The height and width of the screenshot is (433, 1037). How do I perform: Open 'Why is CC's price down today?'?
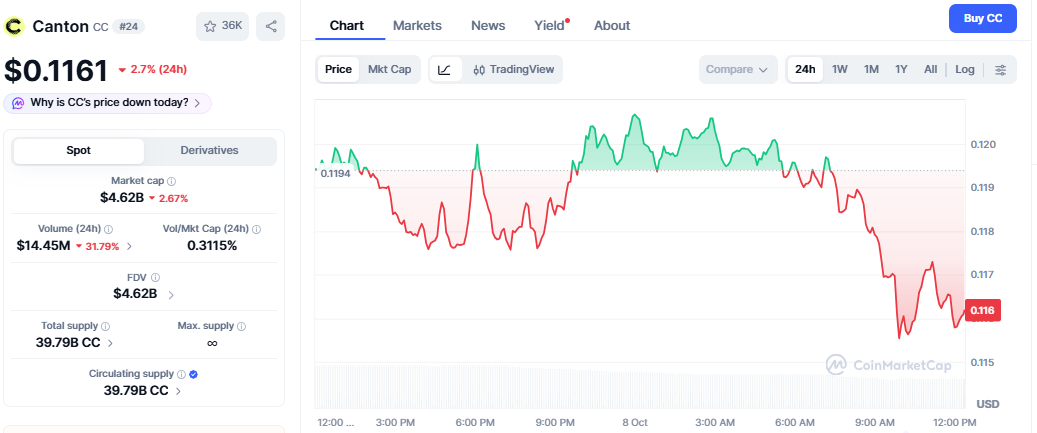pos(107,103)
